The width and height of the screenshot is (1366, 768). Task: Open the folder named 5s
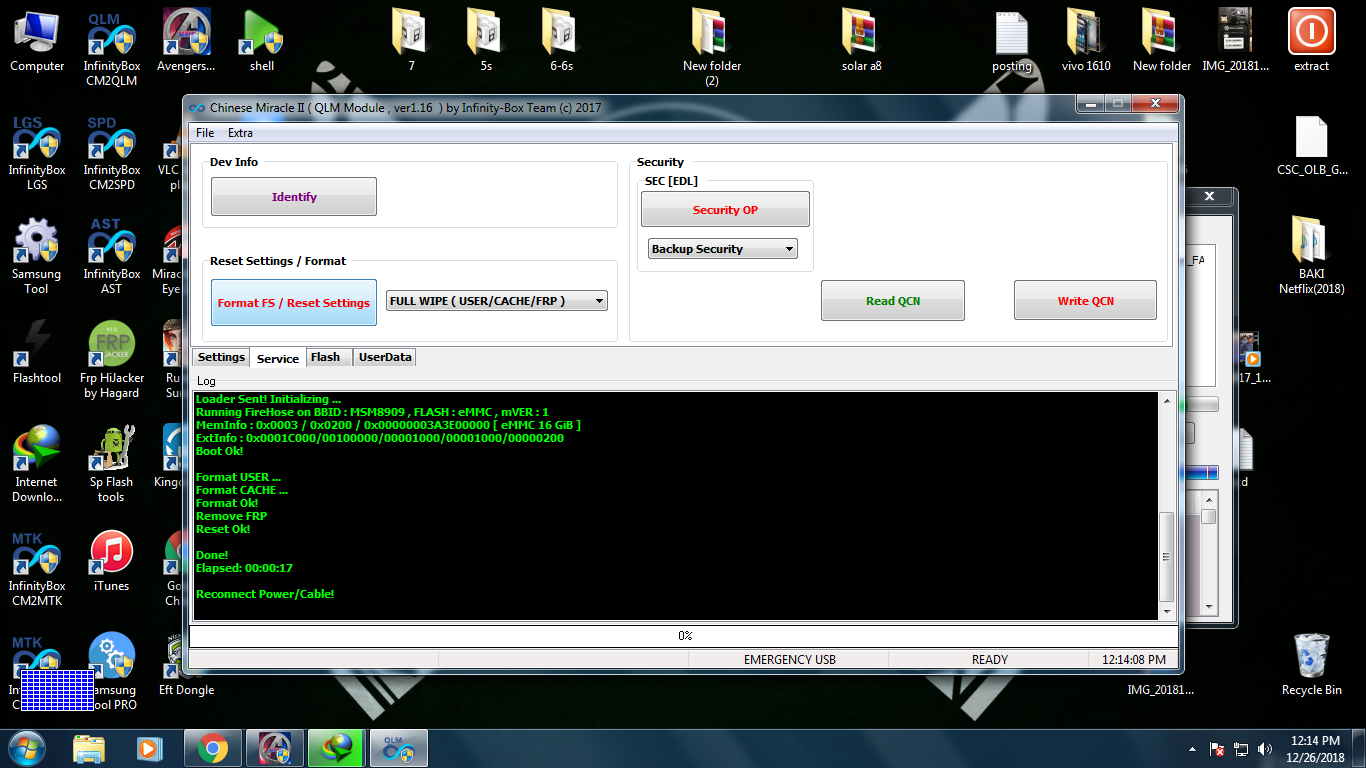point(486,41)
